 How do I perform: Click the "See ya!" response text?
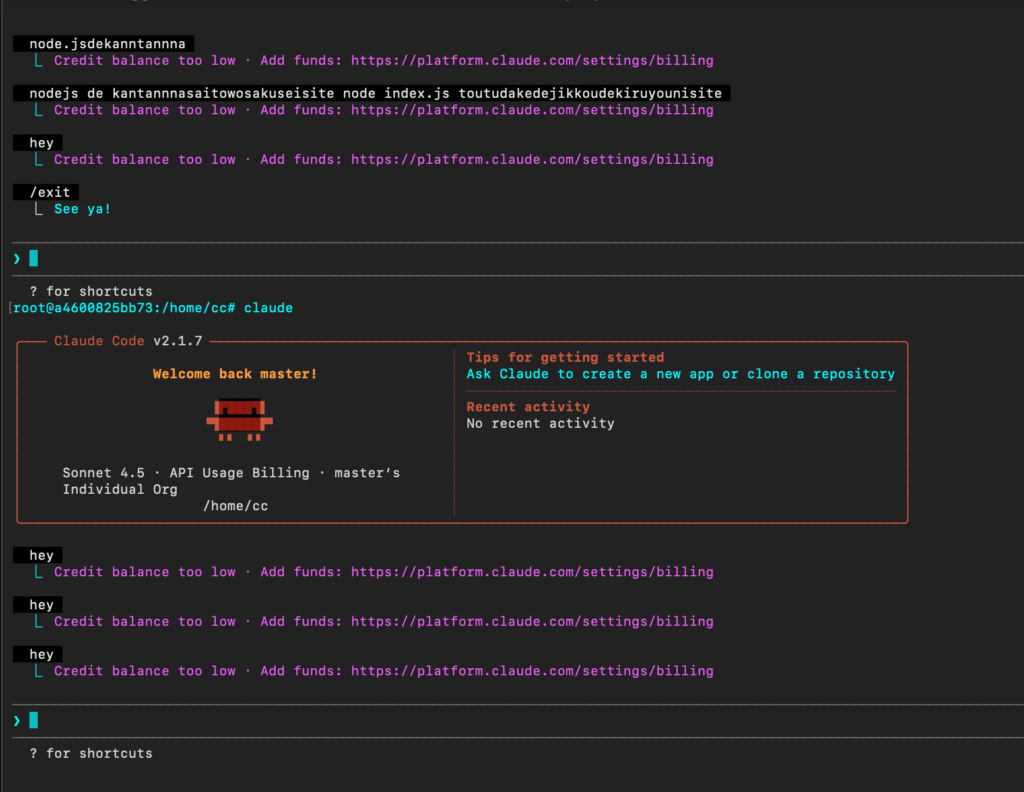[83, 209]
